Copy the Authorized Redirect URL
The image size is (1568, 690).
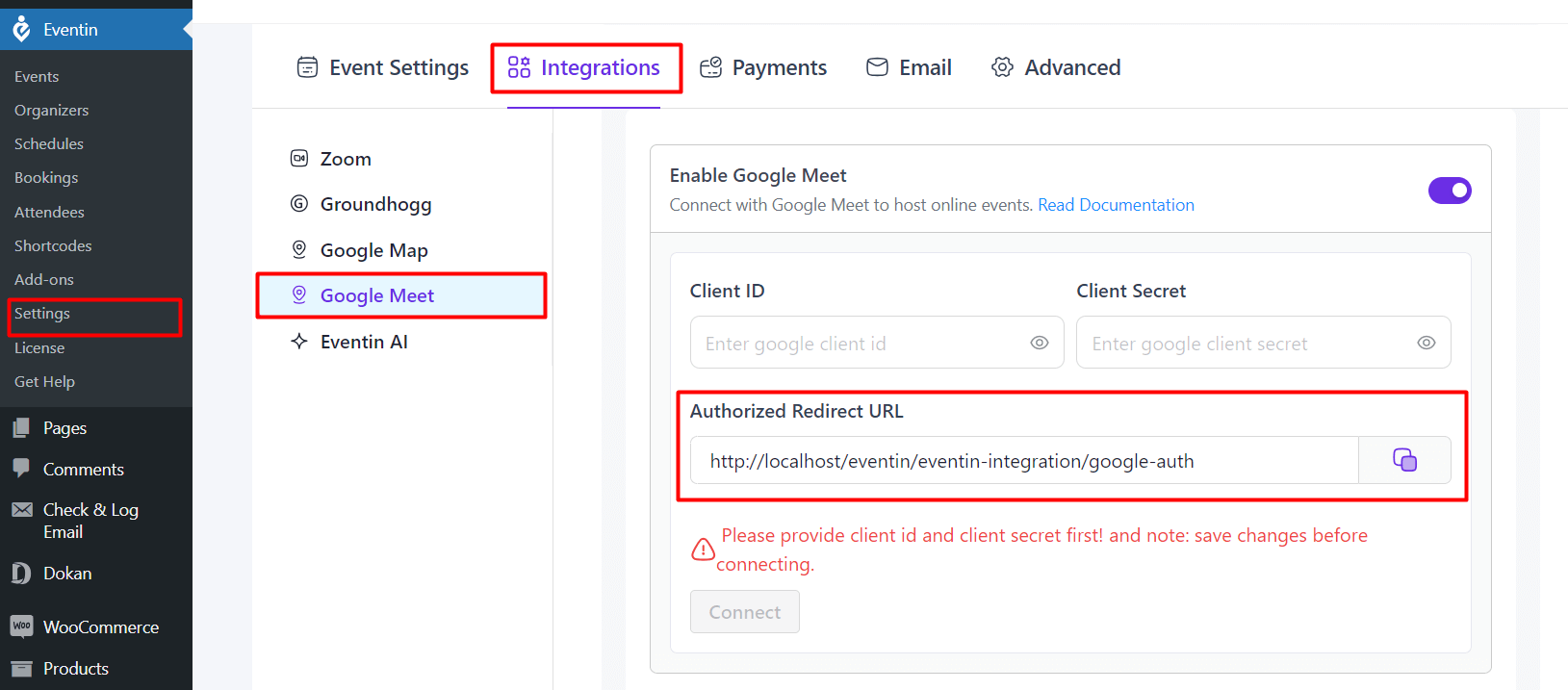coord(1405,460)
